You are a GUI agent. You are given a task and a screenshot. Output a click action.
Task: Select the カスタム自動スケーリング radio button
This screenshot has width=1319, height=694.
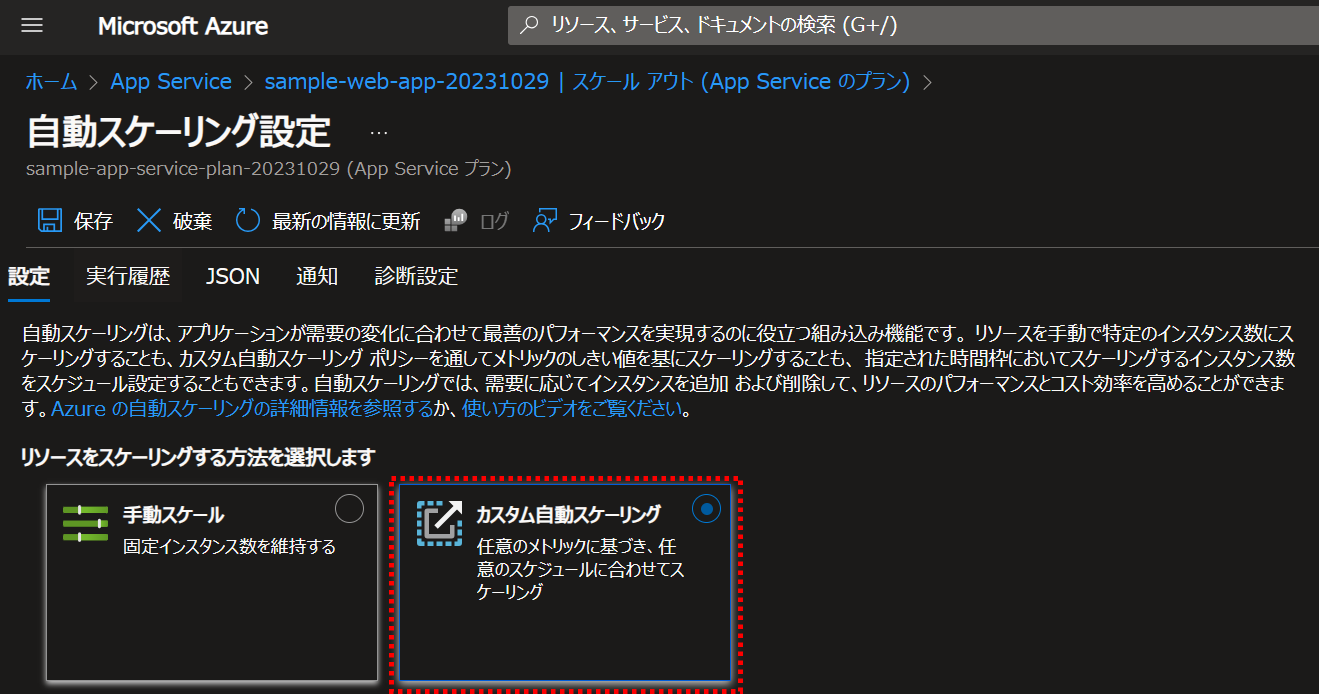pyautogui.click(x=706, y=509)
